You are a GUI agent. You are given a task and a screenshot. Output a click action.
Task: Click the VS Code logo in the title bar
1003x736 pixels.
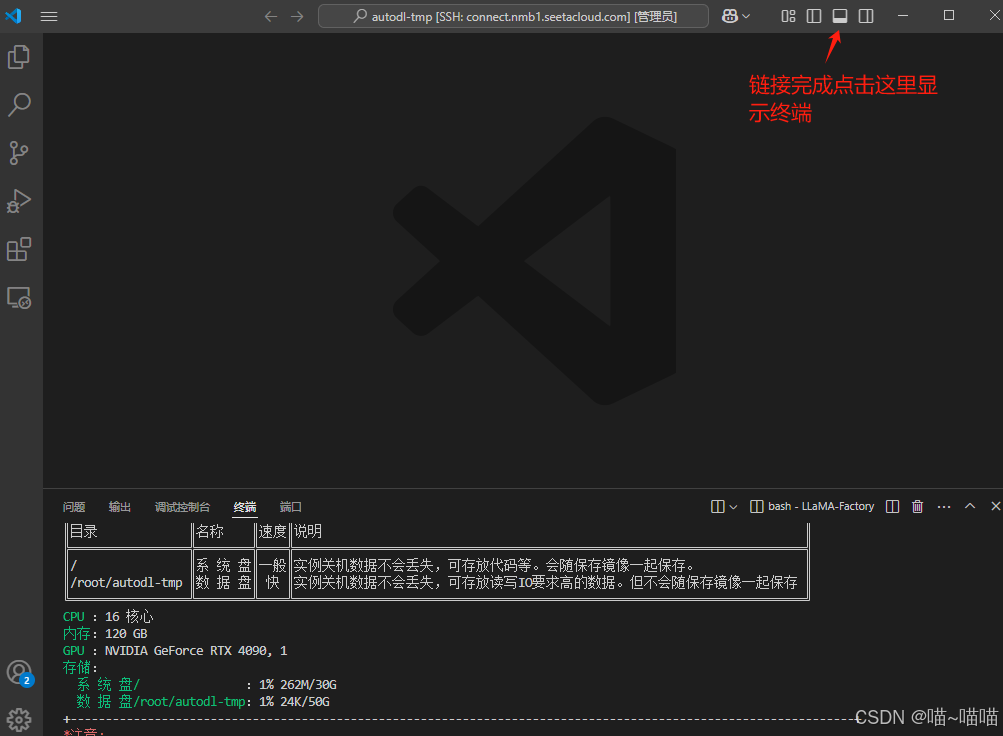tap(13, 15)
